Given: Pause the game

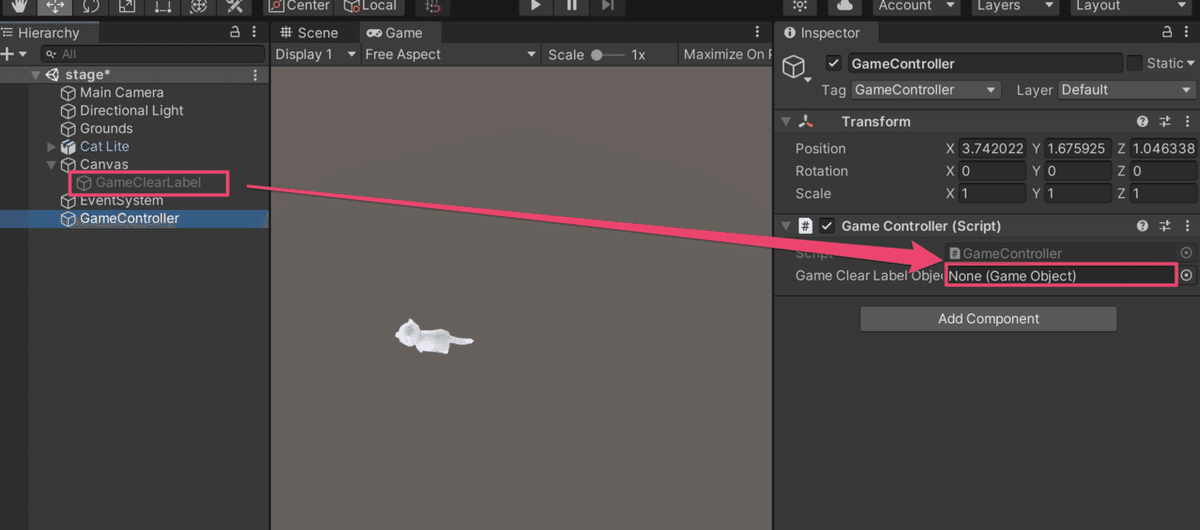Looking at the screenshot, I should click(571, 6).
